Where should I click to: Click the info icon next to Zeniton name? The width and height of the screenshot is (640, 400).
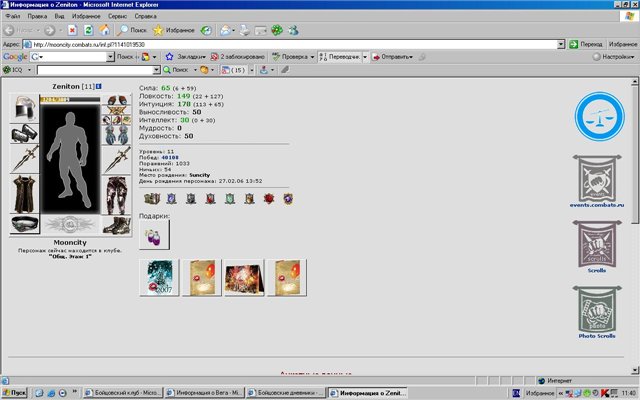98,87
